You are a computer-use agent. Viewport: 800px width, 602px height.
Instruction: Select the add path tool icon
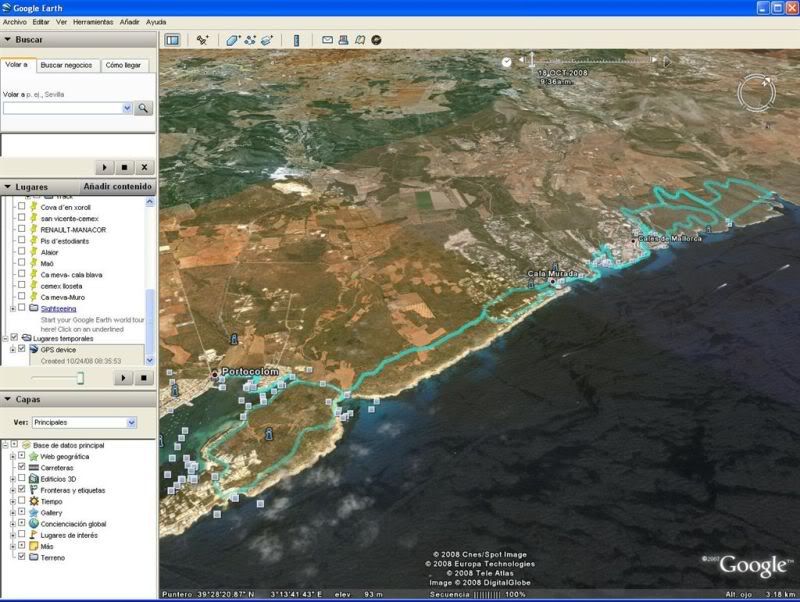pos(250,40)
